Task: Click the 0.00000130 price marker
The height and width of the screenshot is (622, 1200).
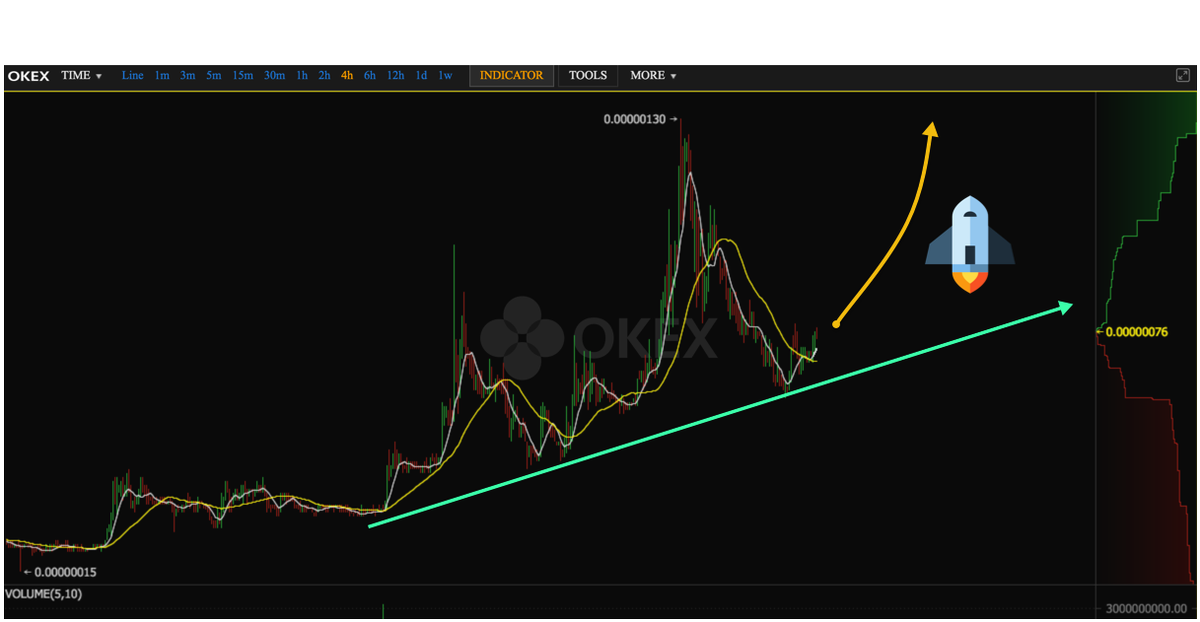Action: pos(634,119)
